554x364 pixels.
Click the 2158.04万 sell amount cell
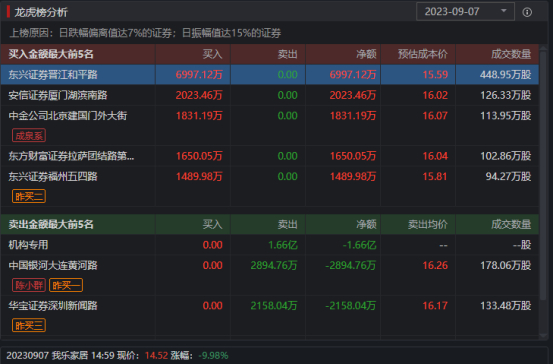[274, 306]
